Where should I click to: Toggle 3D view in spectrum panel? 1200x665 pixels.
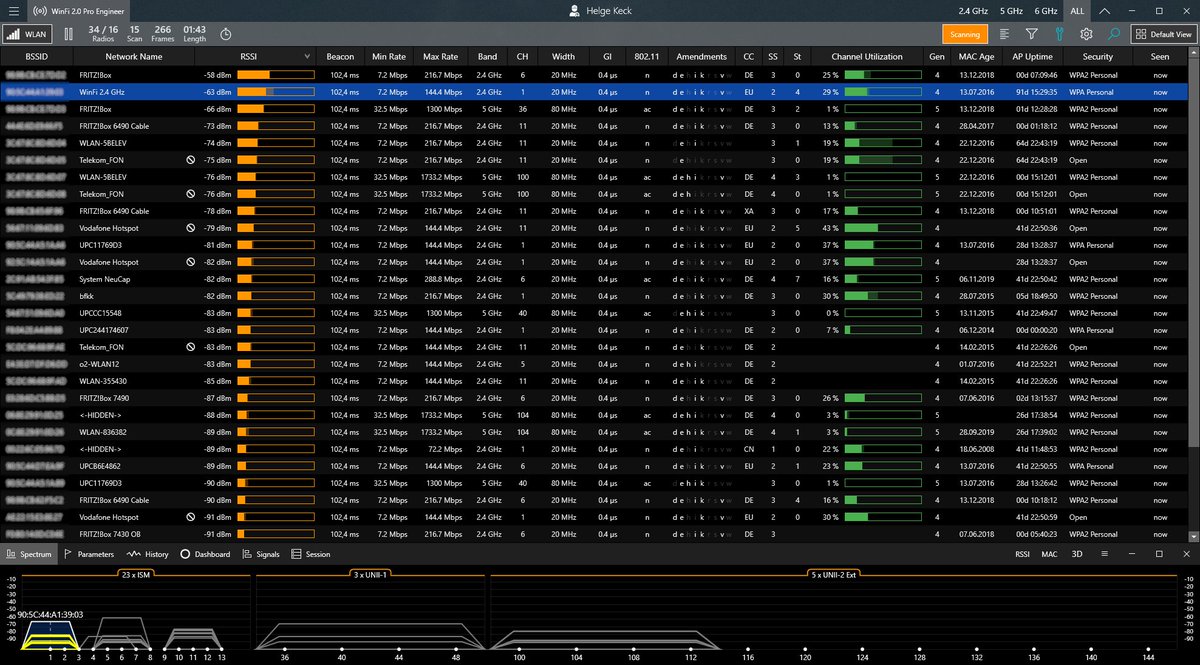(1077, 554)
